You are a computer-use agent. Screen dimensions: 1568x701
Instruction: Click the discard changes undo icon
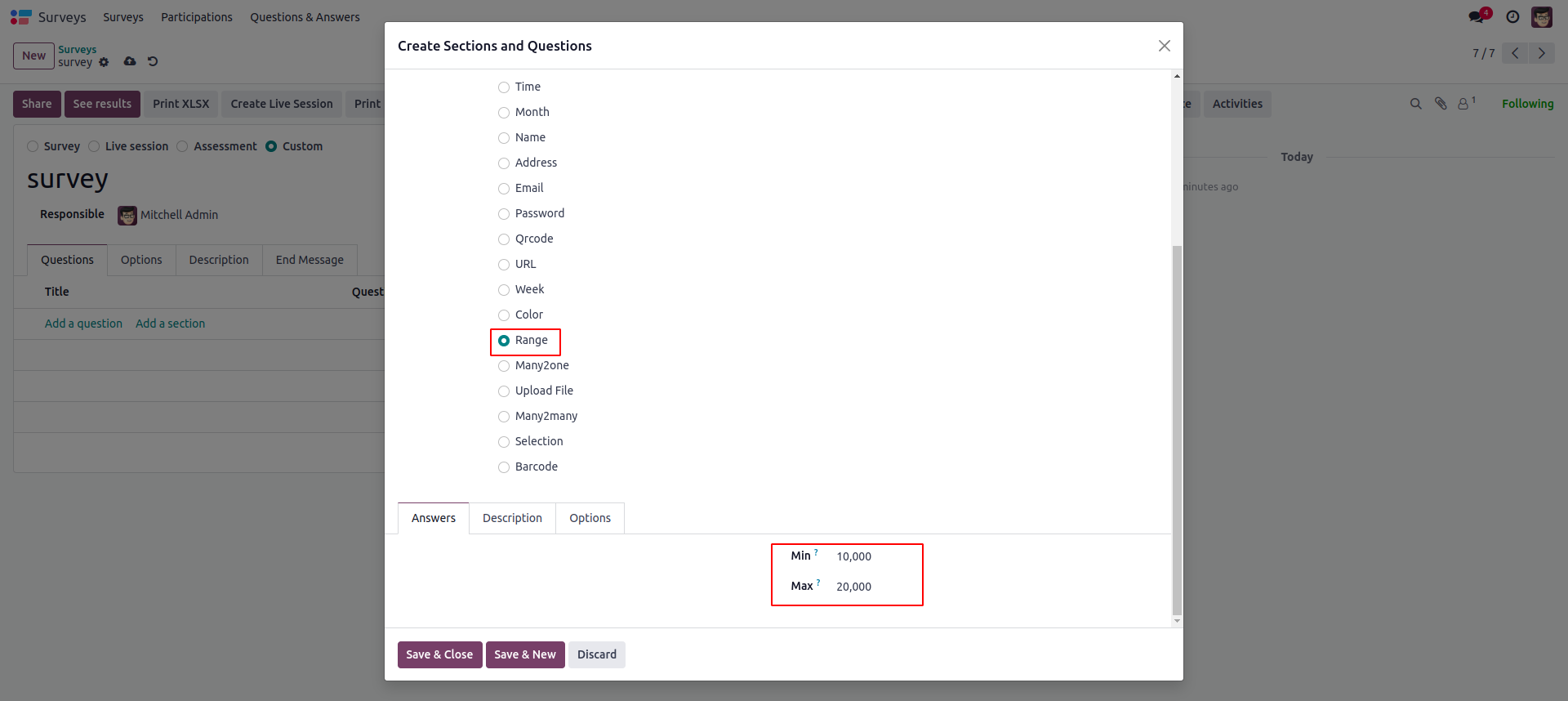[153, 61]
